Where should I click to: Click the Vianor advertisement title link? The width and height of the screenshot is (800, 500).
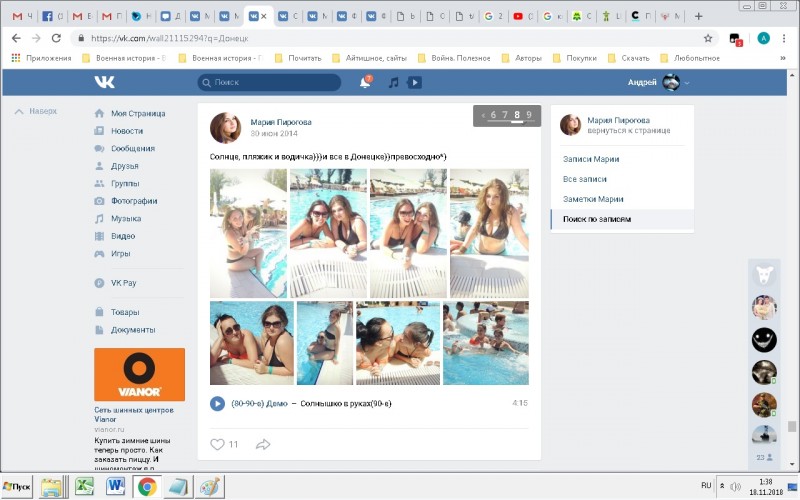pos(134,410)
